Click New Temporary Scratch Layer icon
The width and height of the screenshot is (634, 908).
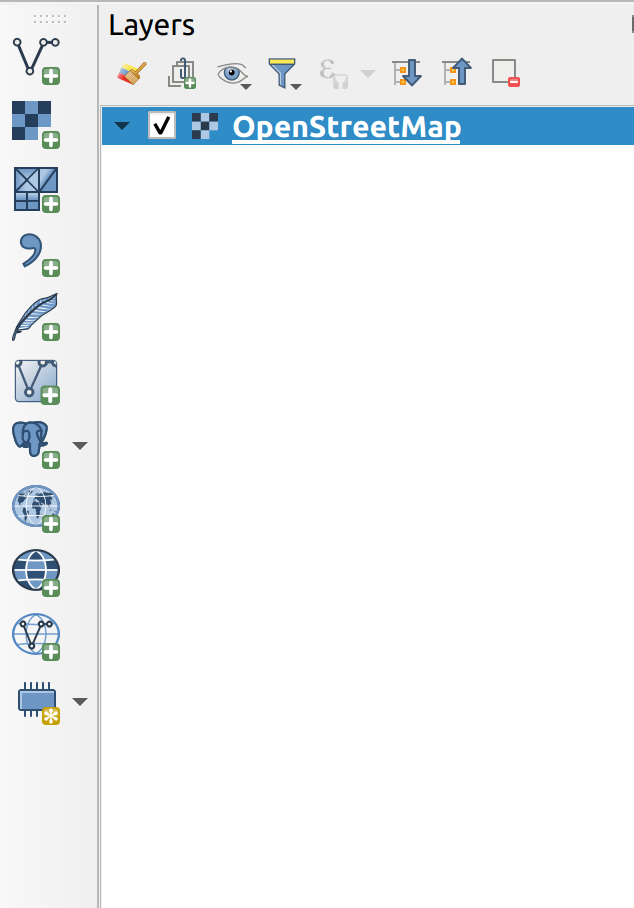coord(38,702)
